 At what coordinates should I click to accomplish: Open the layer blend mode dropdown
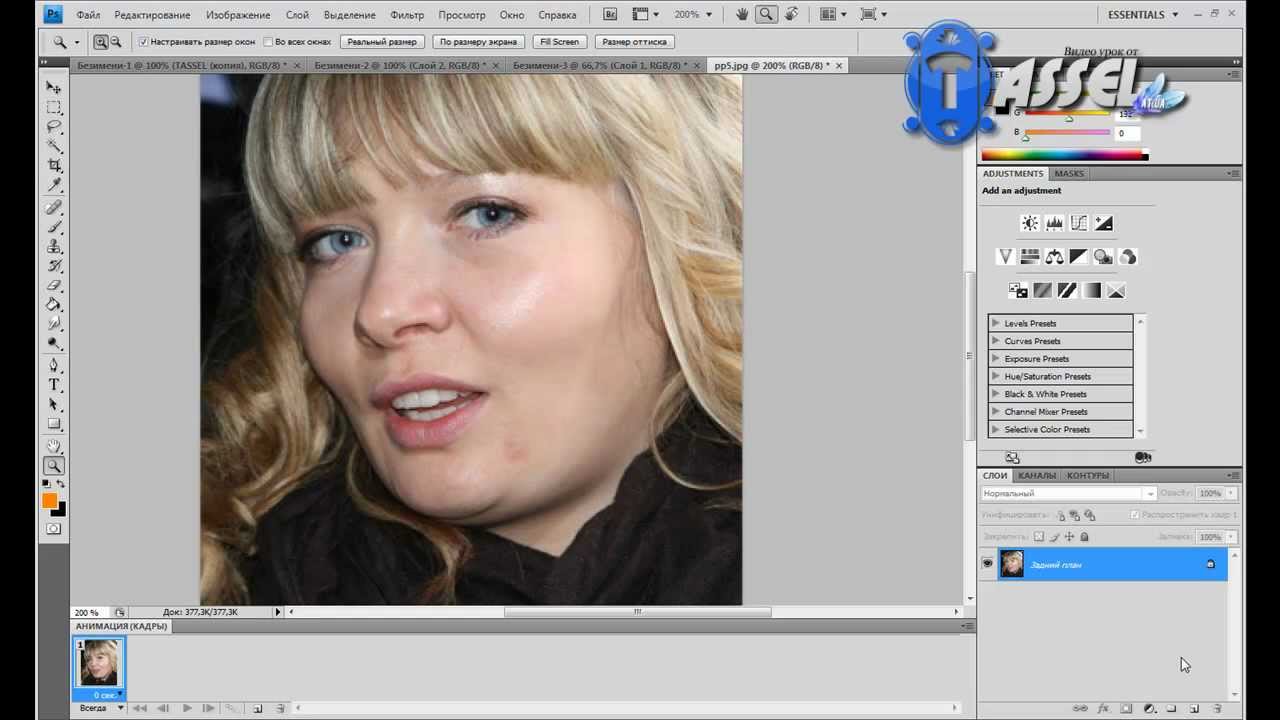(1068, 493)
